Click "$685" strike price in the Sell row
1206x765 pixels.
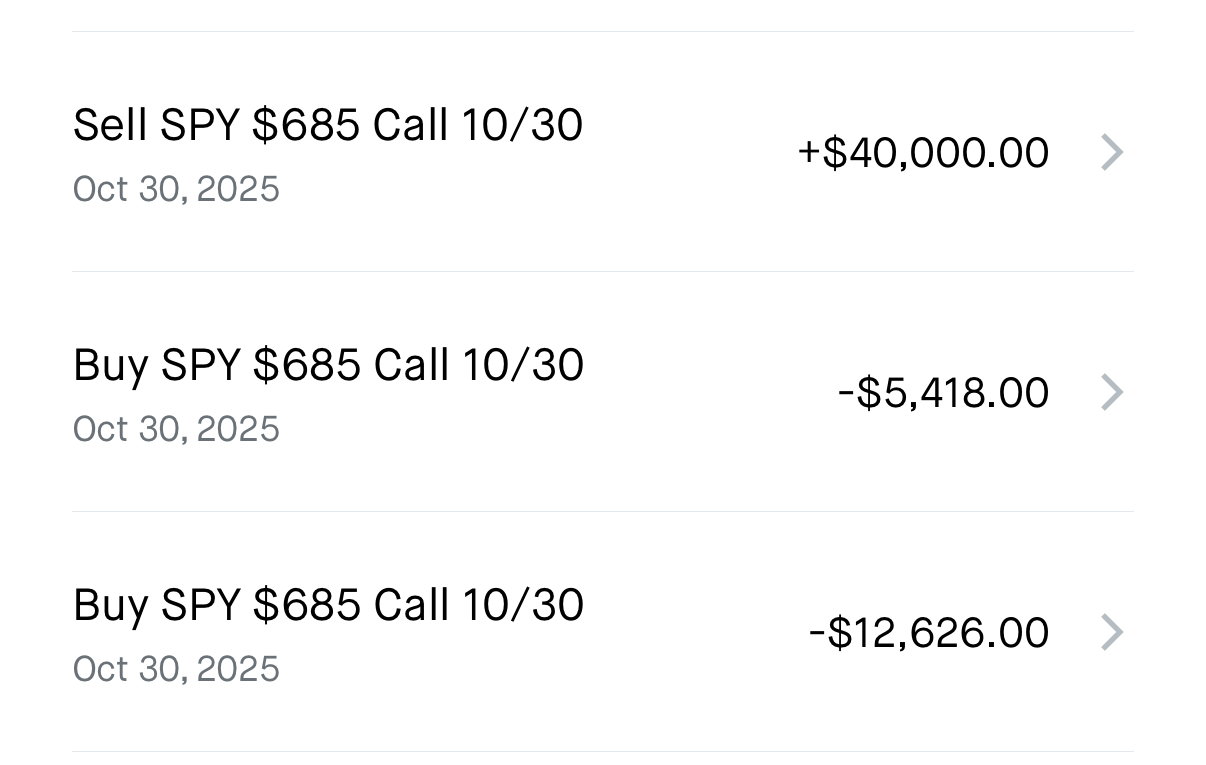tap(305, 126)
